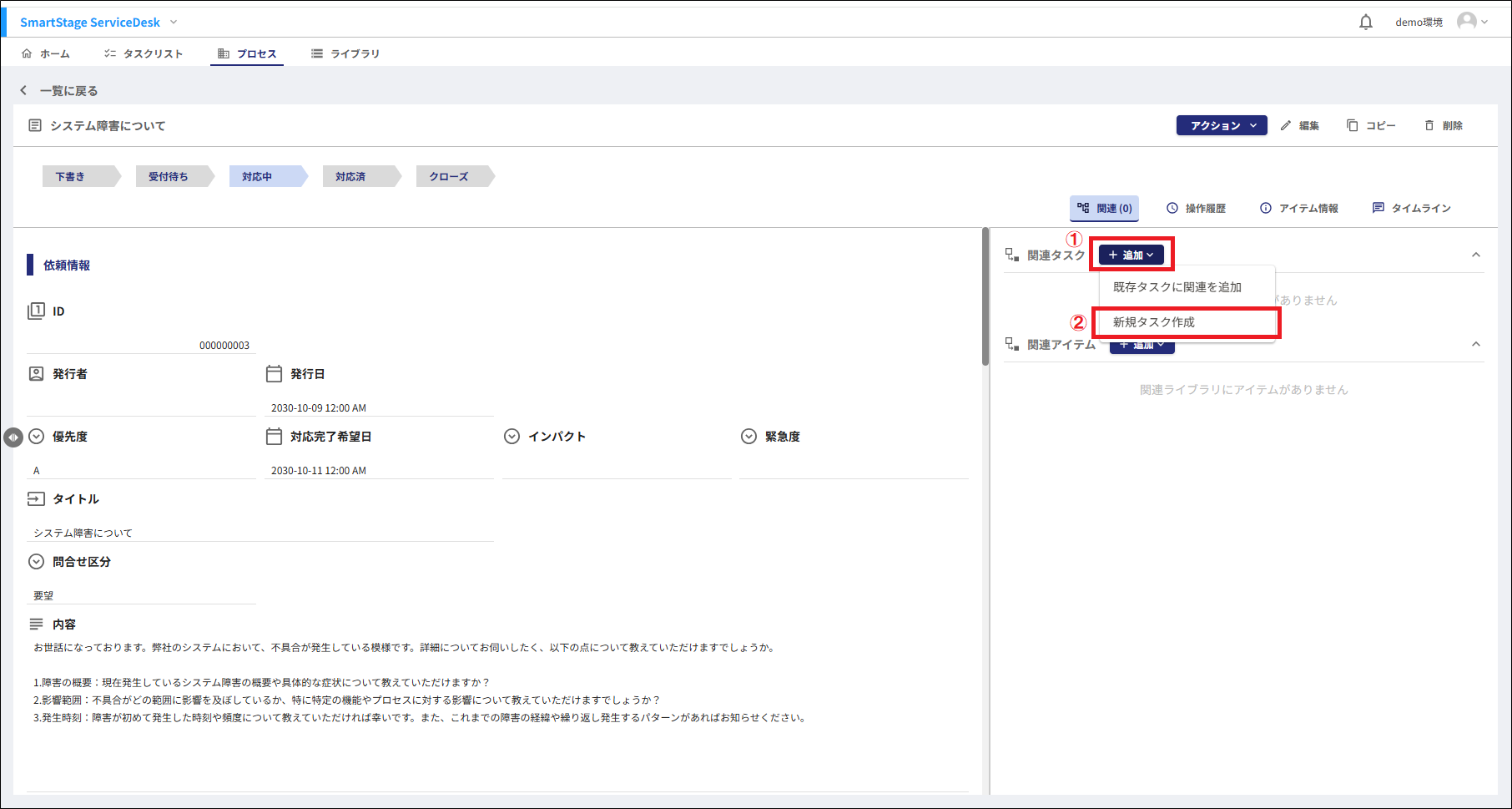Click the back arrow to return to list
1512x809 pixels.
point(23,90)
